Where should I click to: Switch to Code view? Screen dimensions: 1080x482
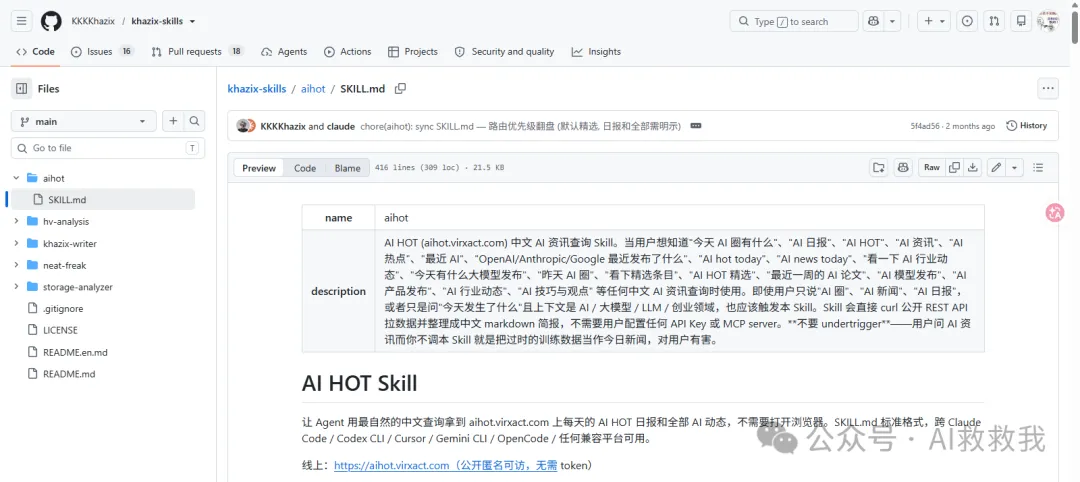click(305, 168)
